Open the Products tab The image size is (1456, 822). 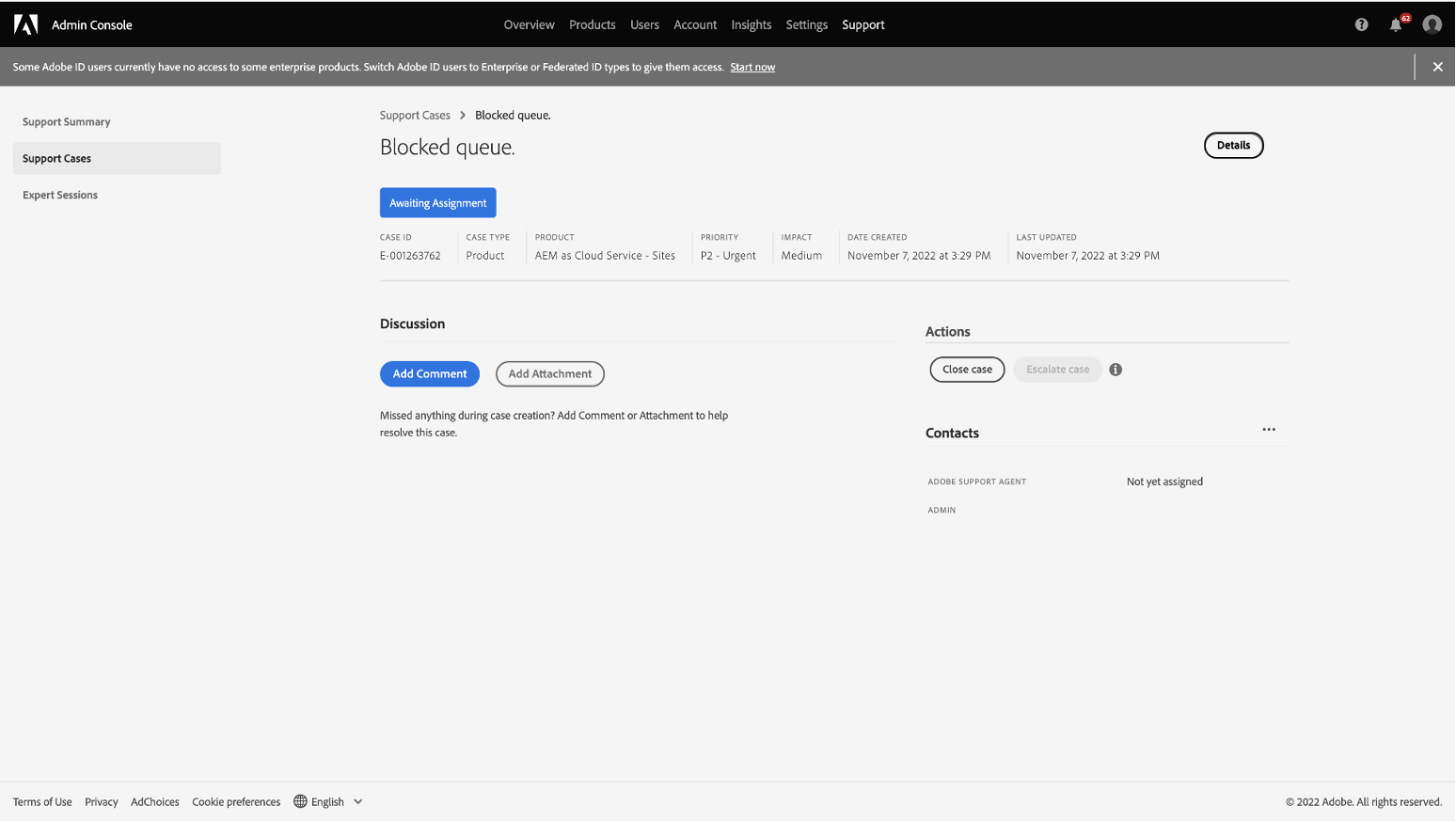click(592, 24)
